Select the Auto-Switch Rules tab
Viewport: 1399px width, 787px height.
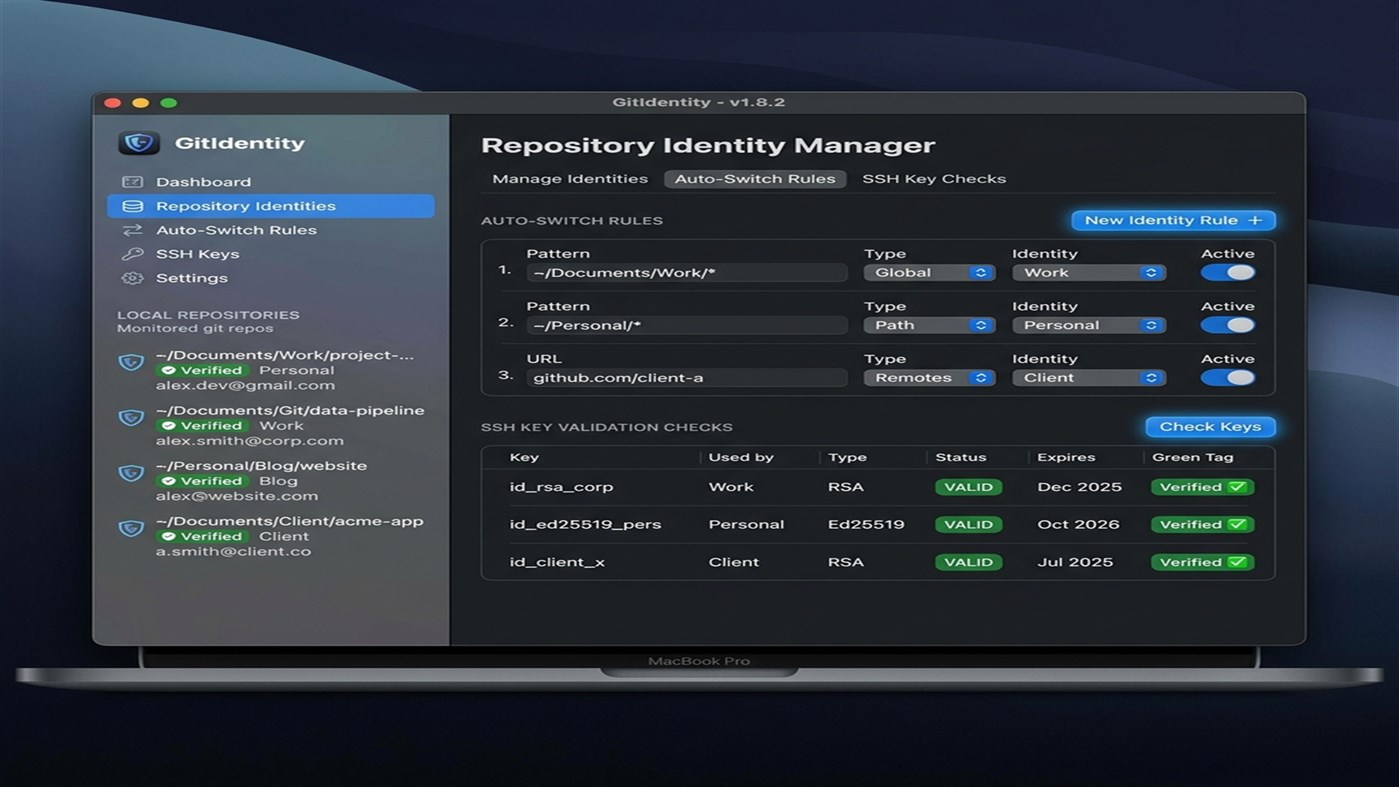pyautogui.click(x=755, y=179)
